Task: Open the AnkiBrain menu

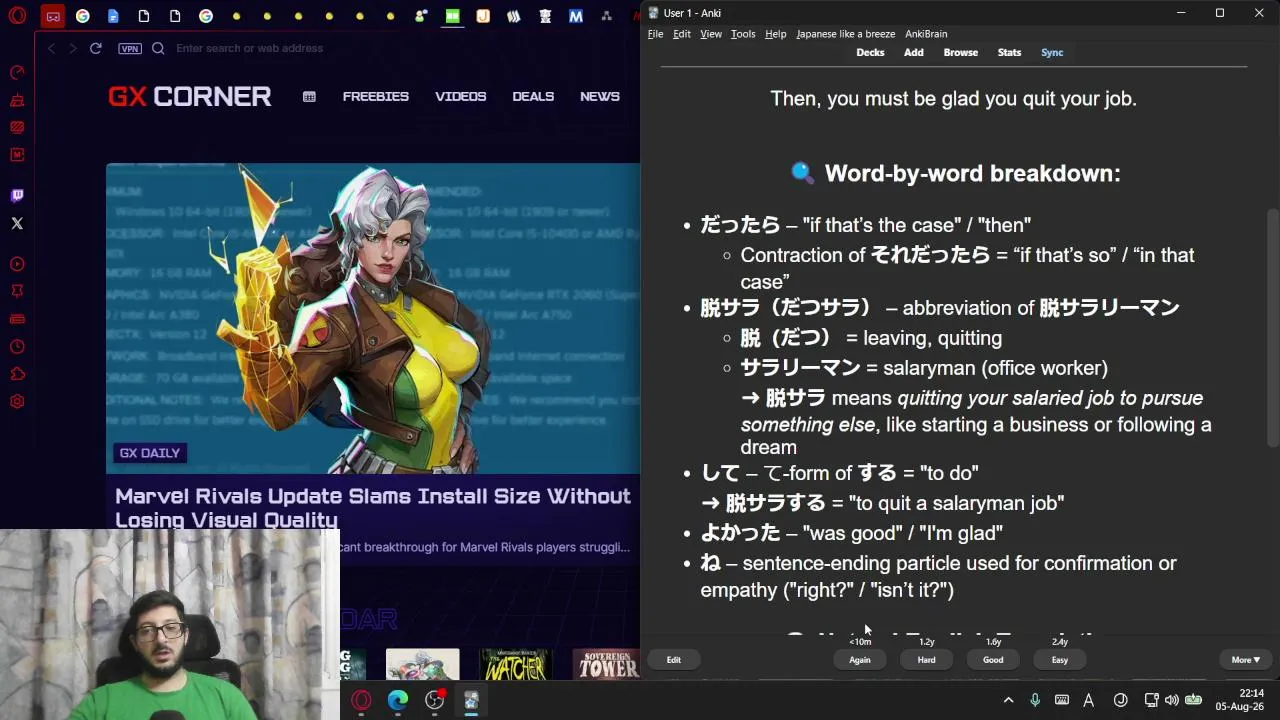Action: (926, 34)
